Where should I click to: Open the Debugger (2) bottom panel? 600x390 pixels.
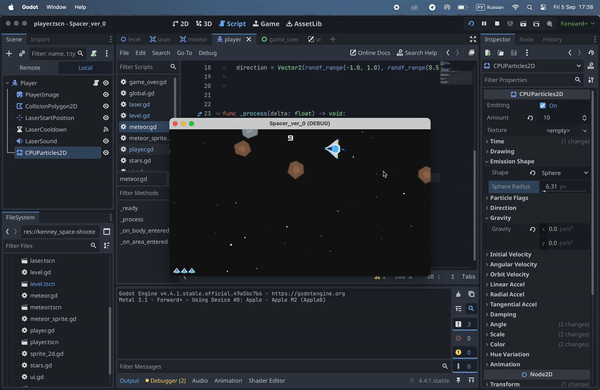(x=166, y=380)
